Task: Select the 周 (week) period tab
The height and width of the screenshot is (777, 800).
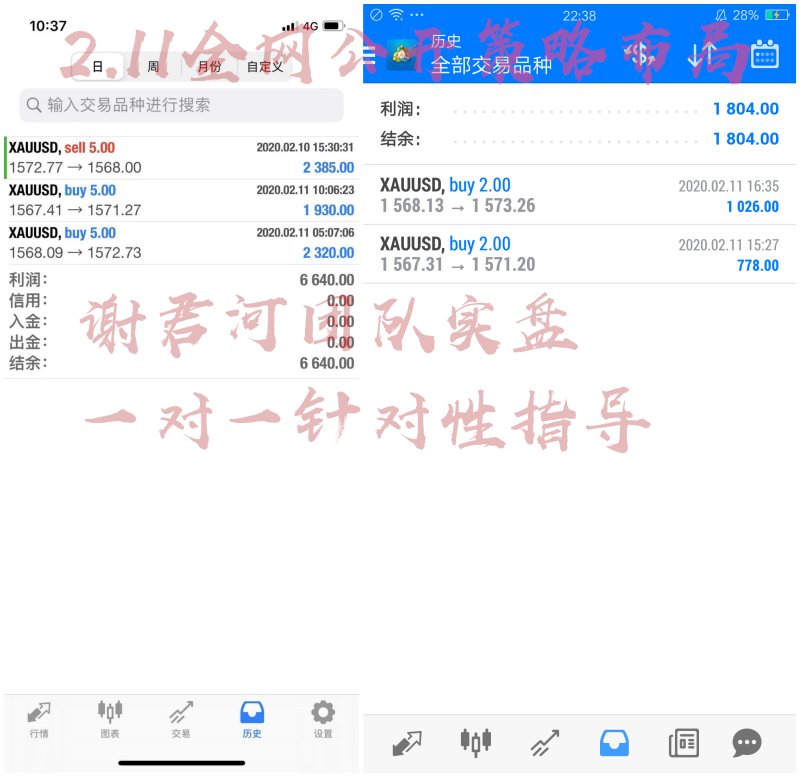Action: (153, 66)
